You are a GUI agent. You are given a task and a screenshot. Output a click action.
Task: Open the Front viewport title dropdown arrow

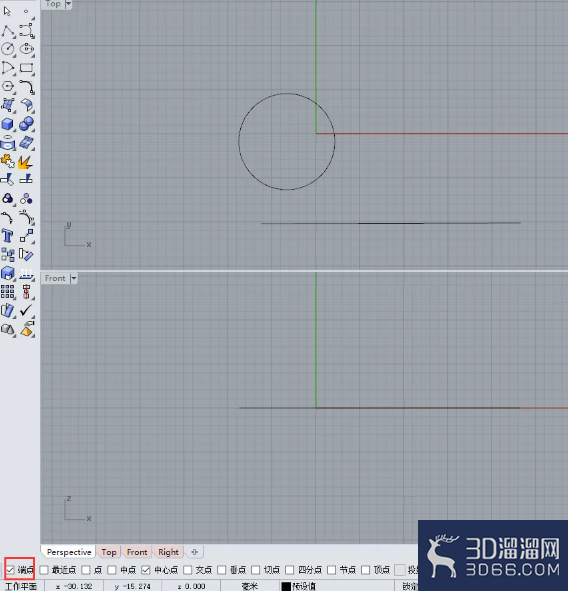pos(73,278)
